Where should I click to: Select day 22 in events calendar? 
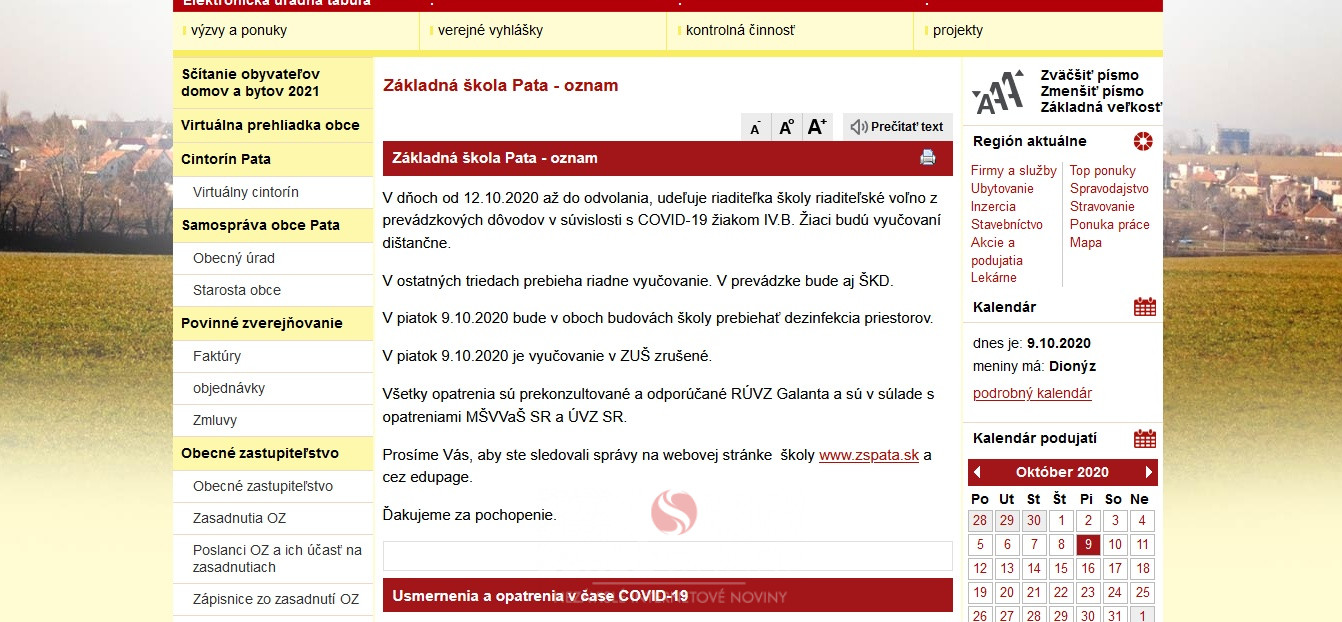coord(1061,593)
